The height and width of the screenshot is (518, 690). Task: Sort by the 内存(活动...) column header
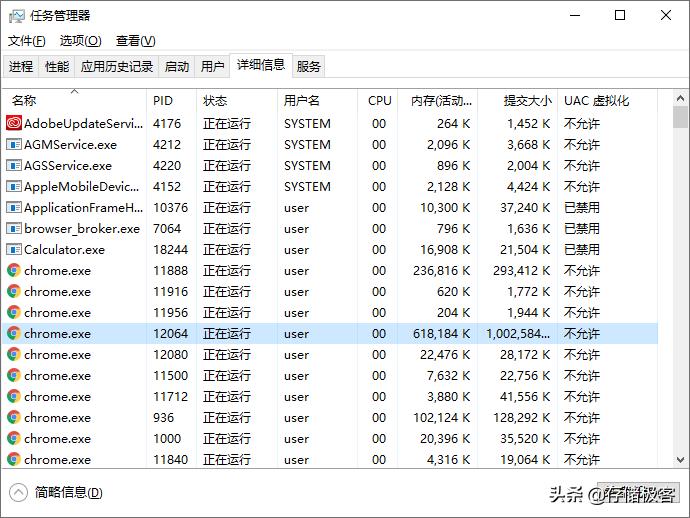(438, 100)
